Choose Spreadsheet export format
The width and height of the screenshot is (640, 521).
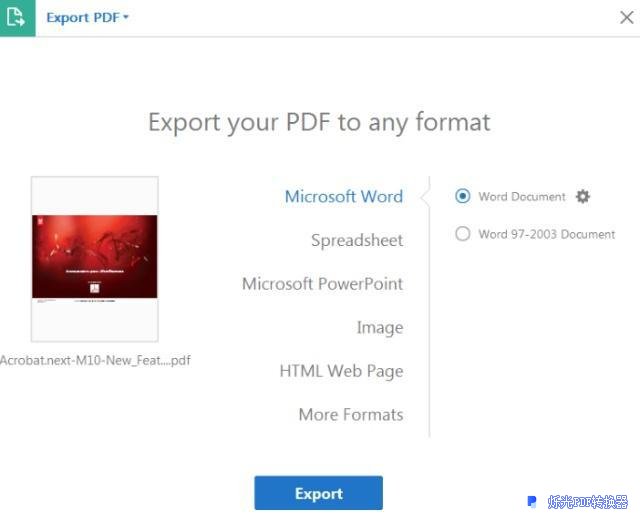[x=357, y=240]
